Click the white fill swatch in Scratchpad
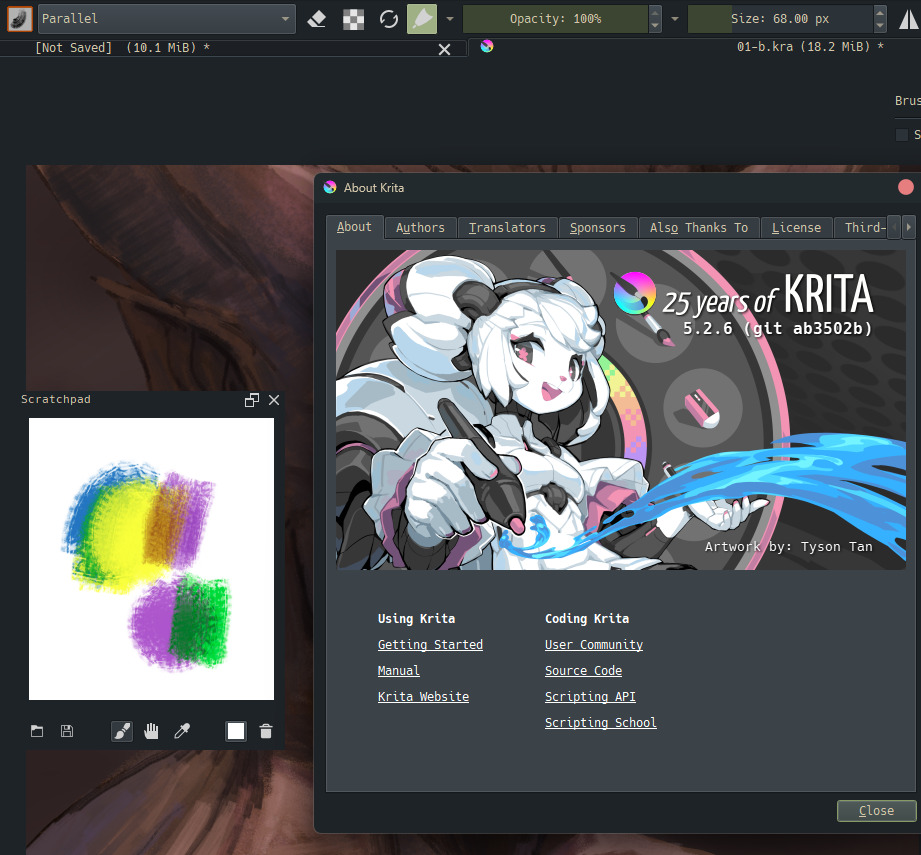The image size is (921, 855). pyautogui.click(x=236, y=731)
